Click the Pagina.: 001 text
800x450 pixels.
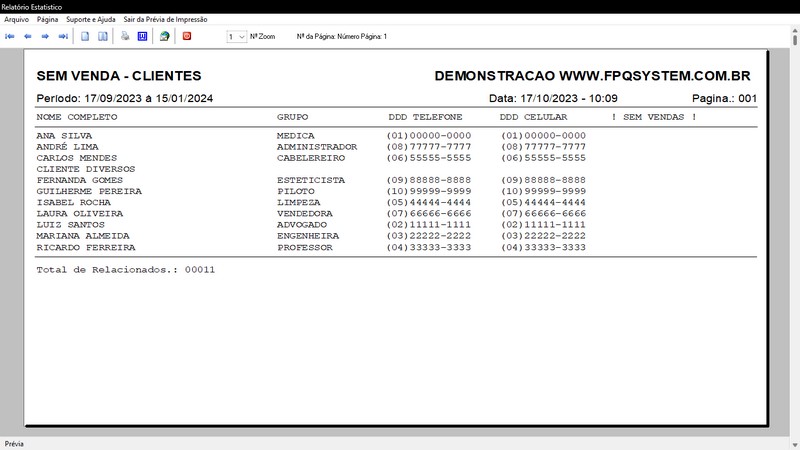point(724,98)
